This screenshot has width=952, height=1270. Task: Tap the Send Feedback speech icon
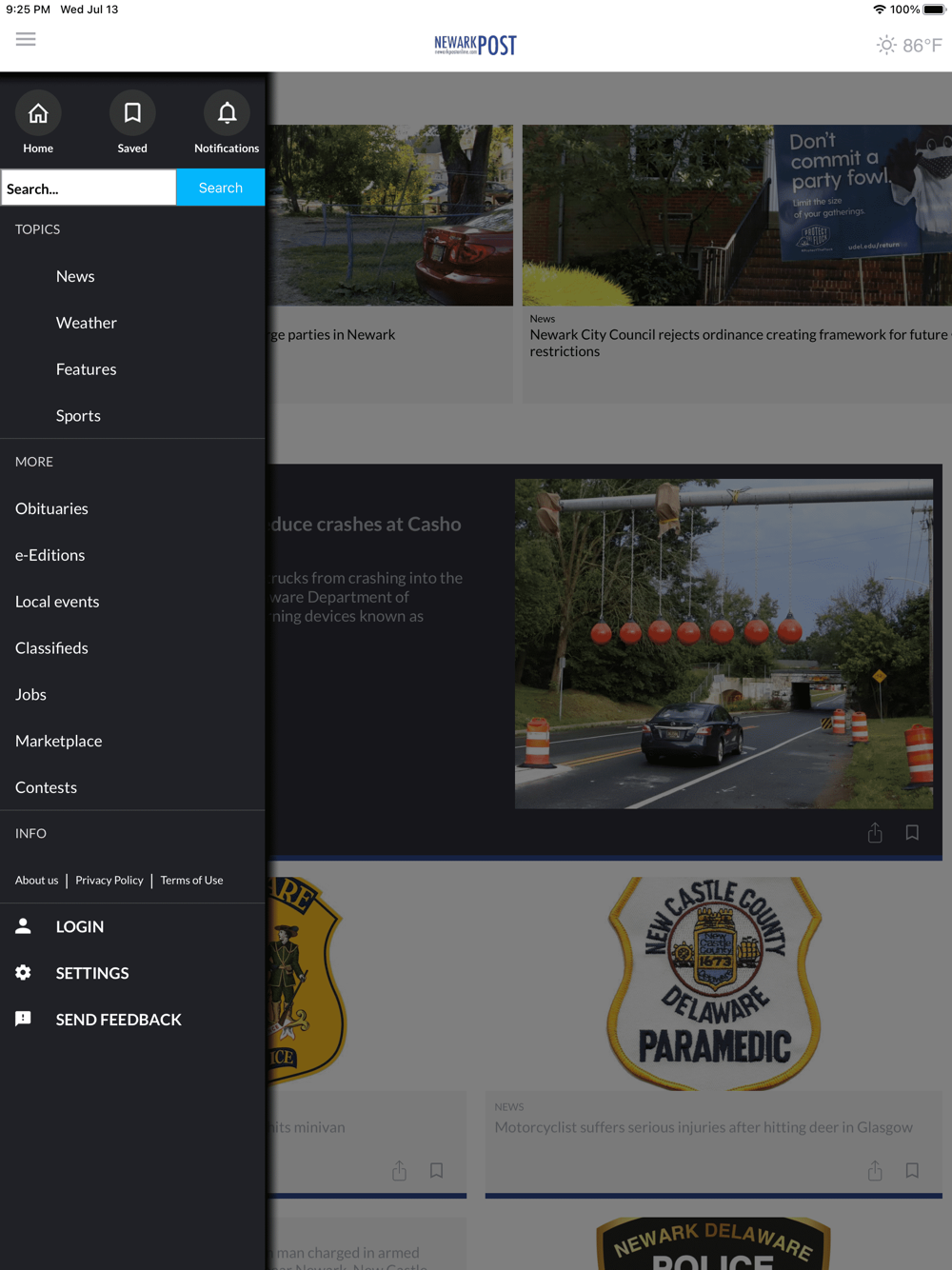tap(24, 1019)
